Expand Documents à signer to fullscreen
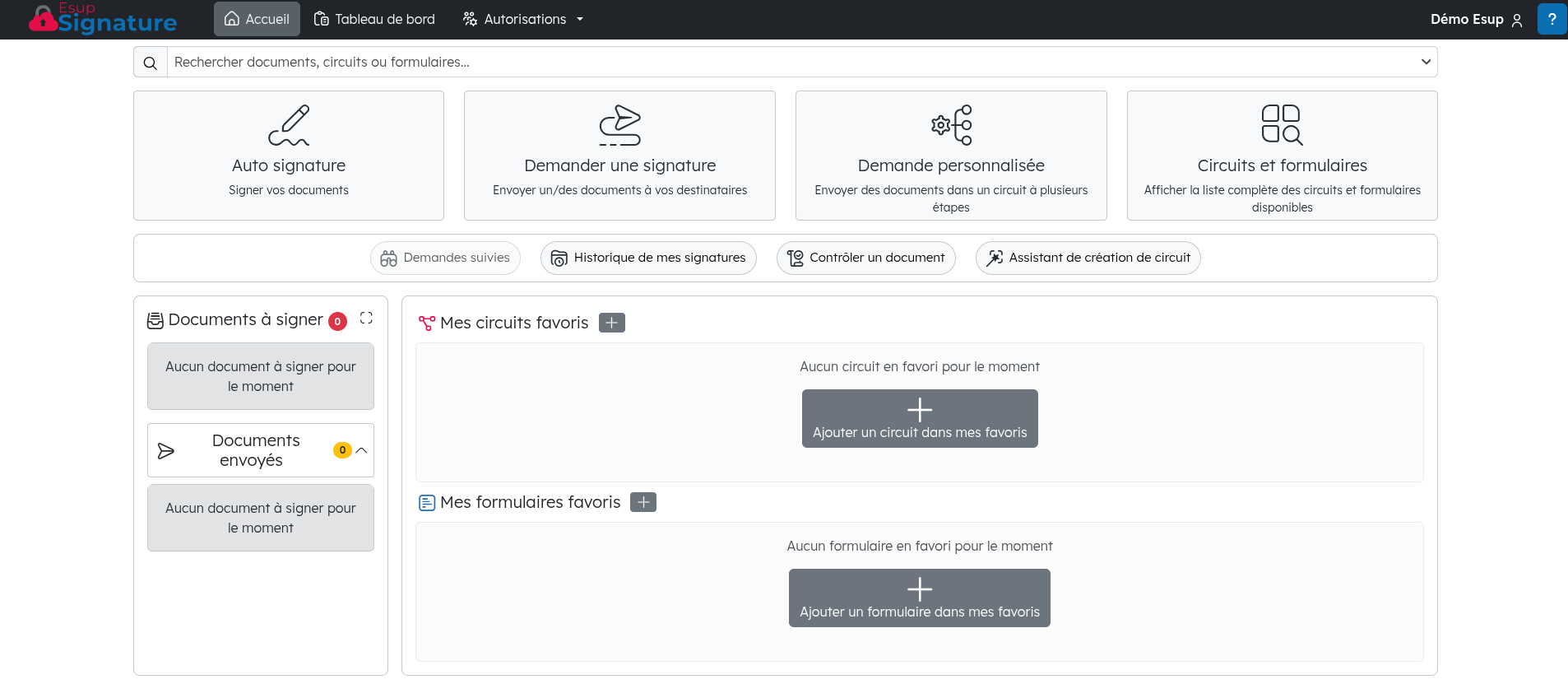 pyautogui.click(x=366, y=319)
